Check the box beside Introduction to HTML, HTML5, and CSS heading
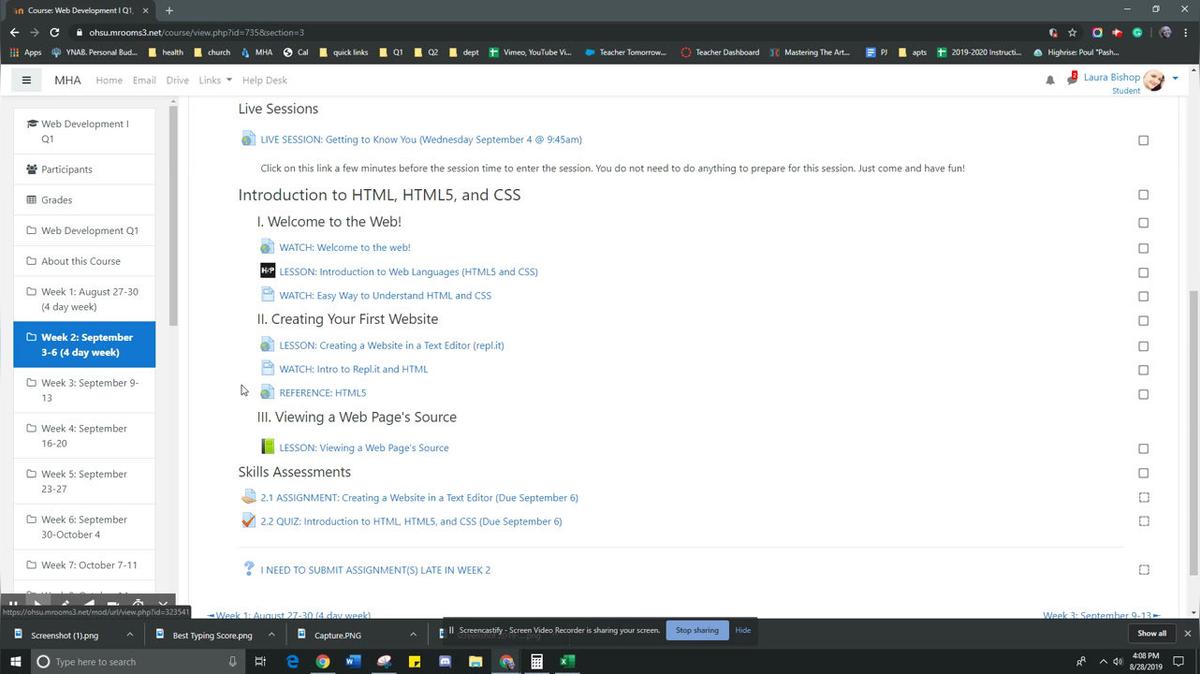The width and height of the screenshot is (1200, 674). (x=1144, y=195)
